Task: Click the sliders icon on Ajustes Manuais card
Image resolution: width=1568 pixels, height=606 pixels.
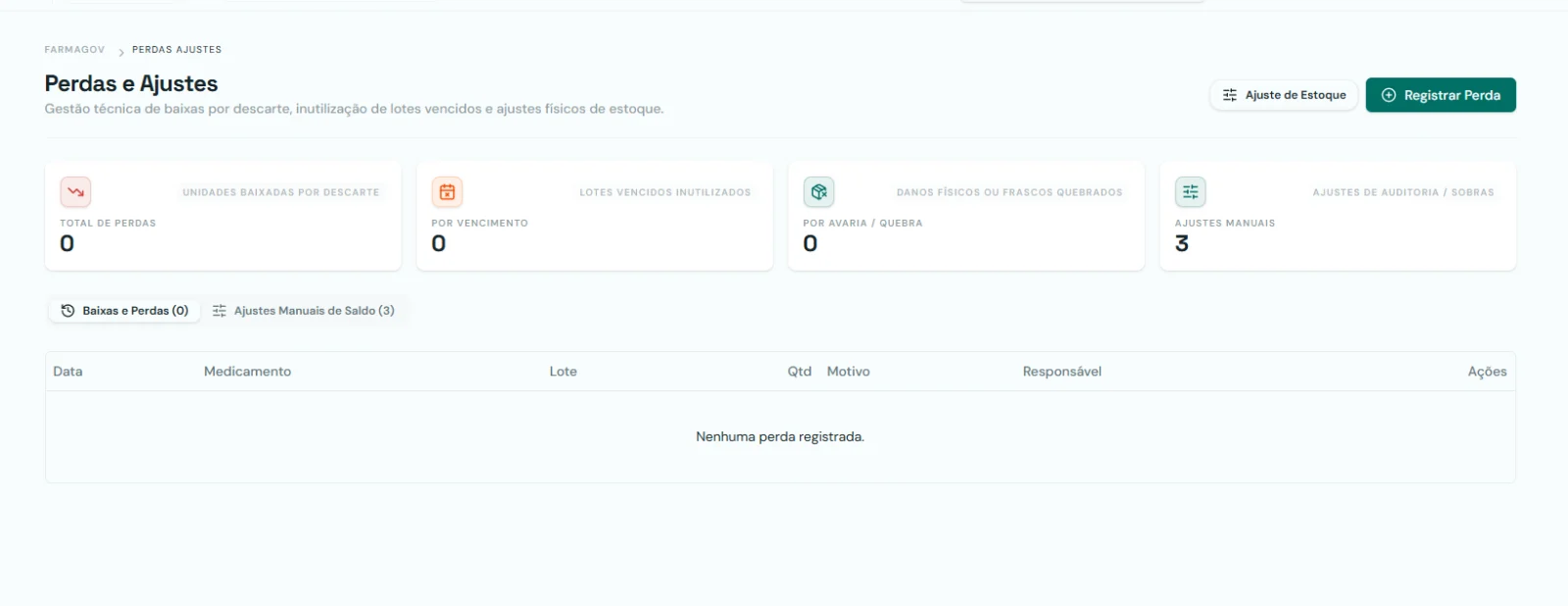Action: click(1190, 192)
